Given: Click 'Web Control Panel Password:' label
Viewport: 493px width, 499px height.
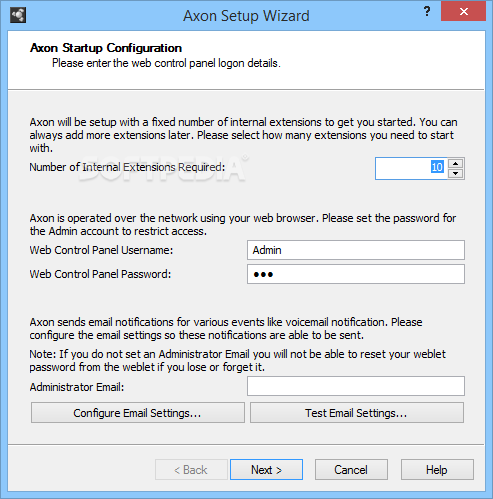Looking at the screenshot, I should click(x=100, y=274).
